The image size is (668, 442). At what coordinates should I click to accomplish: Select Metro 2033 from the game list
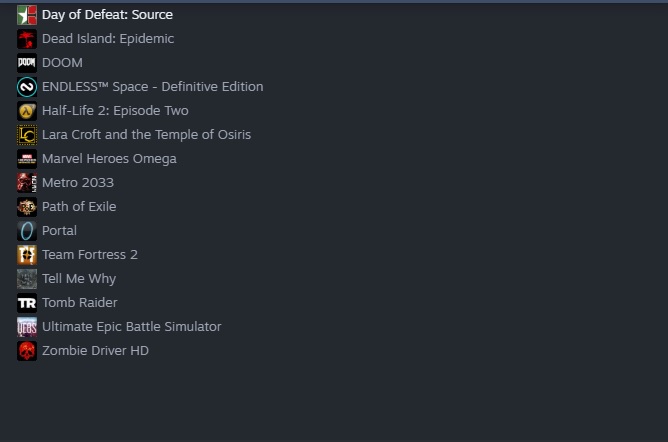click(x=78, y=183)
